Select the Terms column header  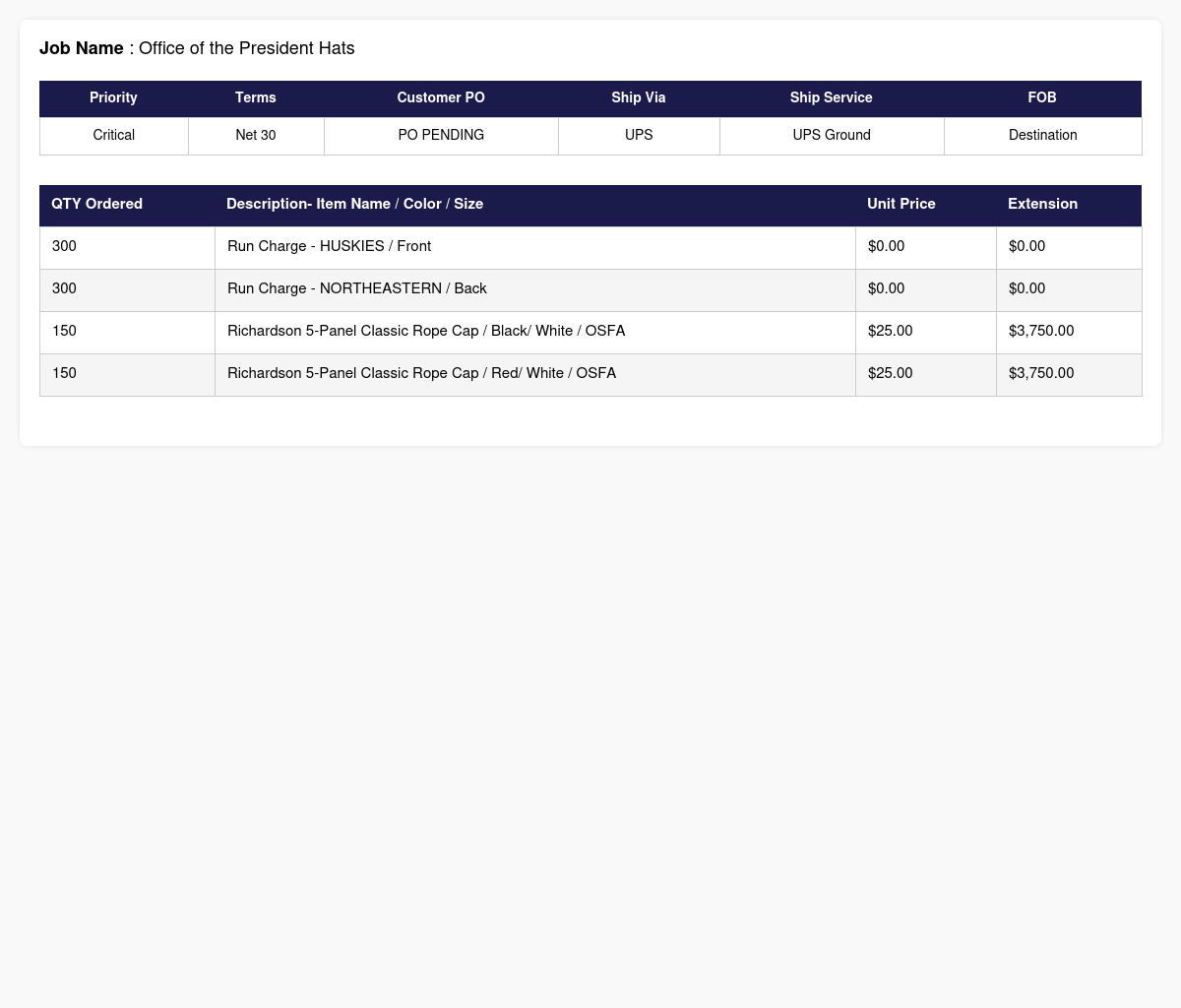(256, 98)
